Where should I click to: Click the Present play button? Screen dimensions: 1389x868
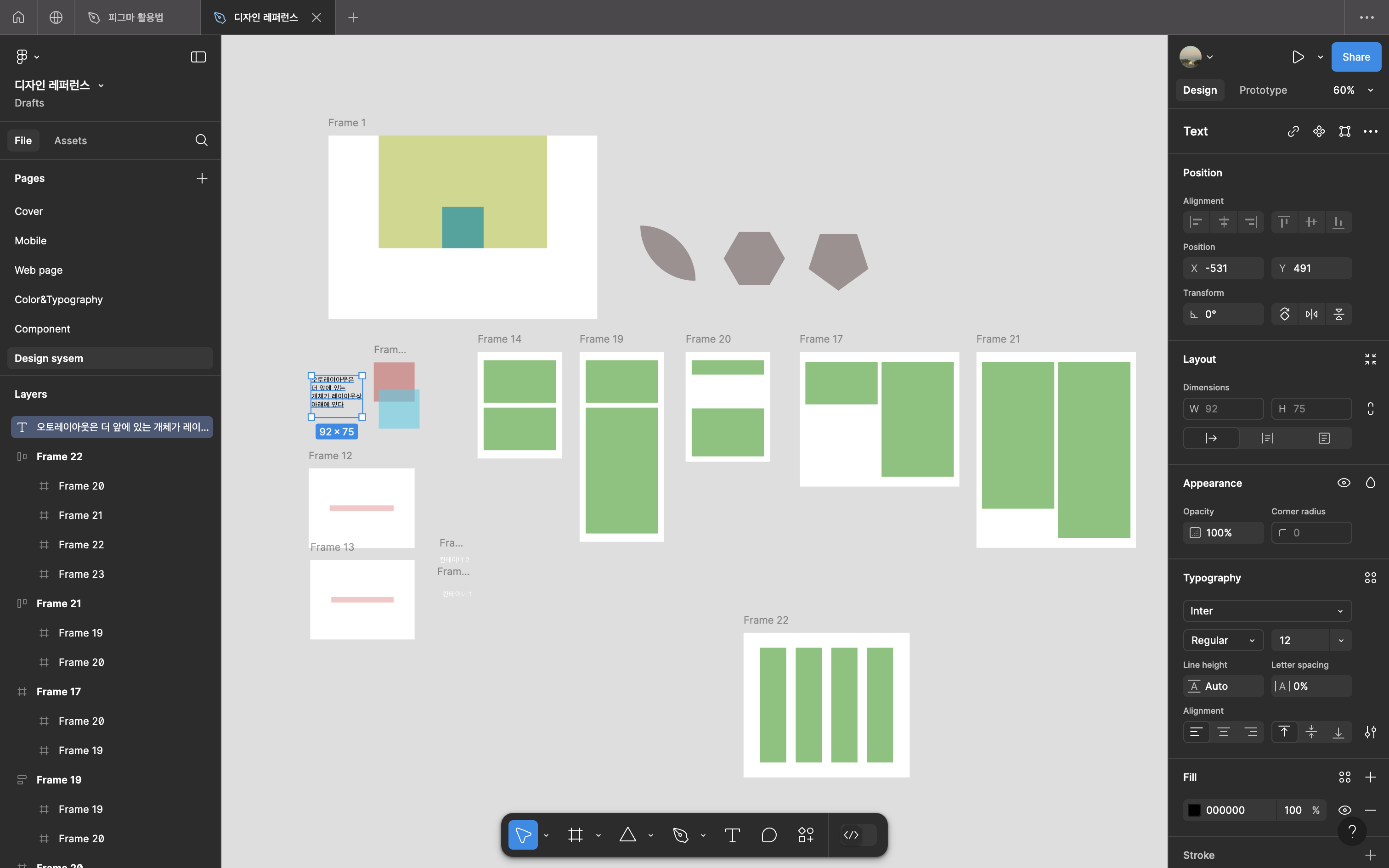point(1298,57)
